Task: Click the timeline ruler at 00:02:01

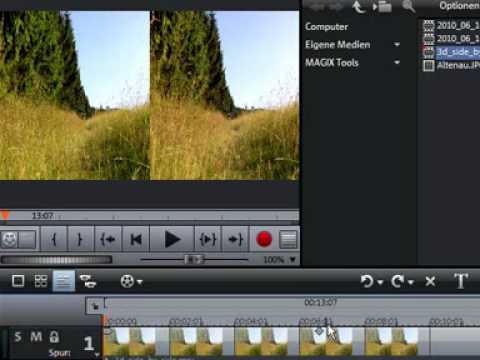Action: click(x=186, y=322)
